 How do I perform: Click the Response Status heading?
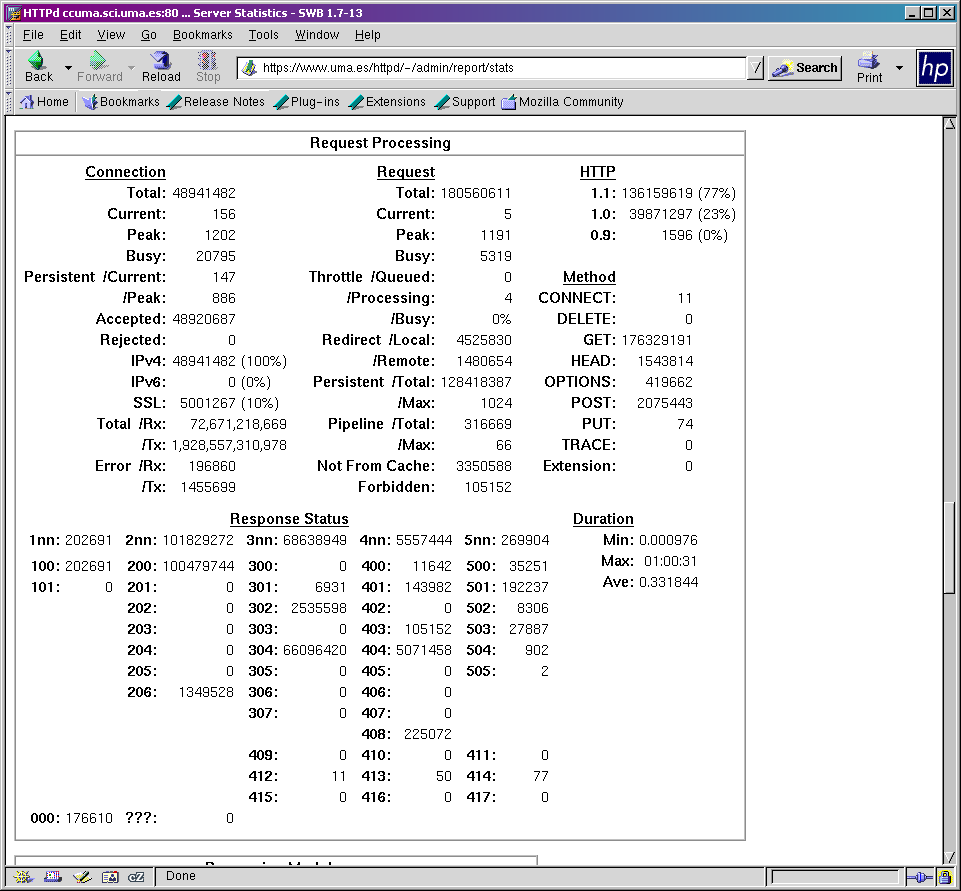(289, 519)
